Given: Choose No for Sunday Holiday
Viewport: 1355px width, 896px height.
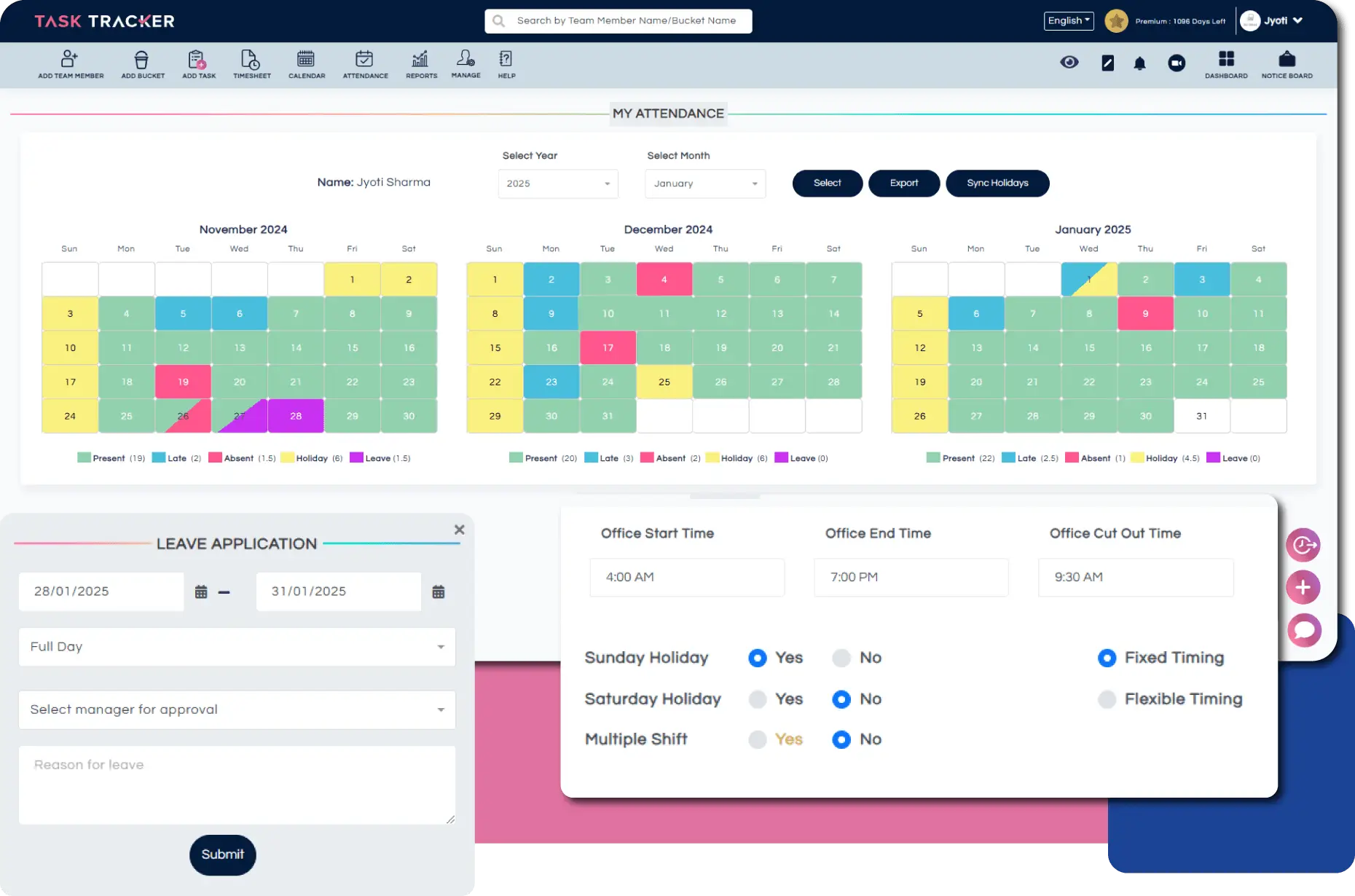Looking at the screenshot, I should pos(841,658).
